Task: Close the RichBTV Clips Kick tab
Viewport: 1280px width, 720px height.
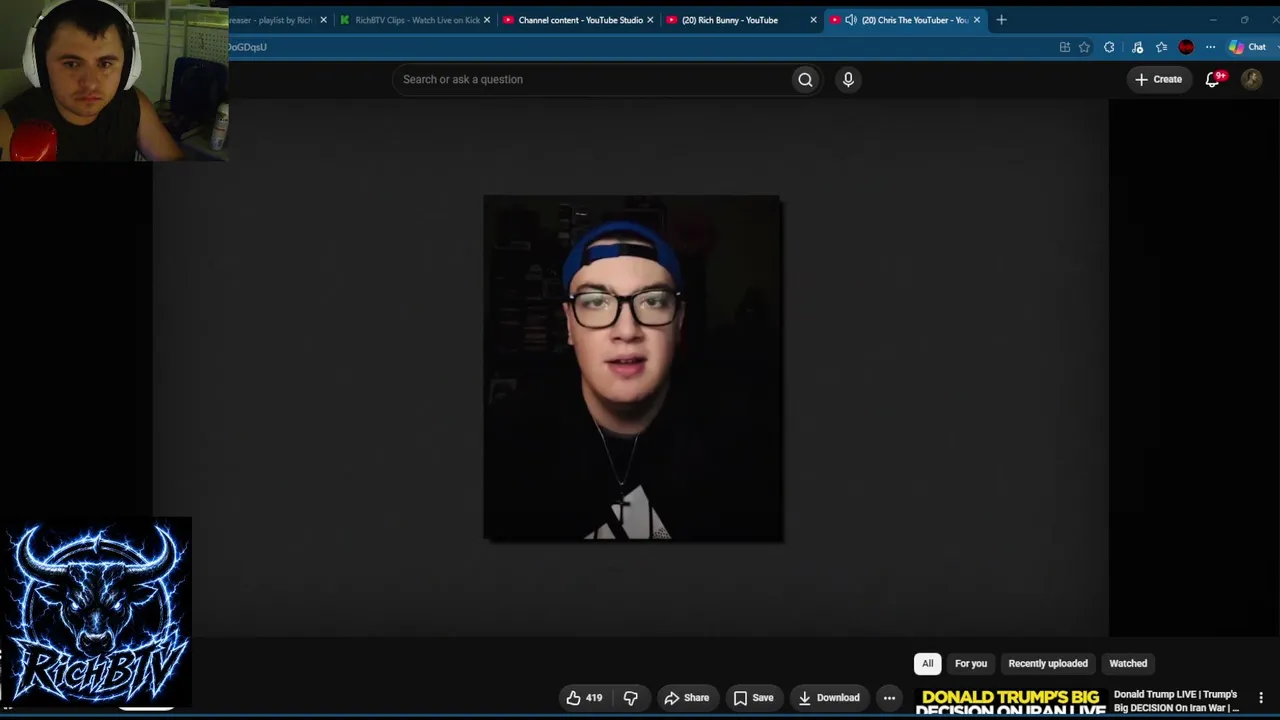Action: pyautogui.click(x=487, y=20)
